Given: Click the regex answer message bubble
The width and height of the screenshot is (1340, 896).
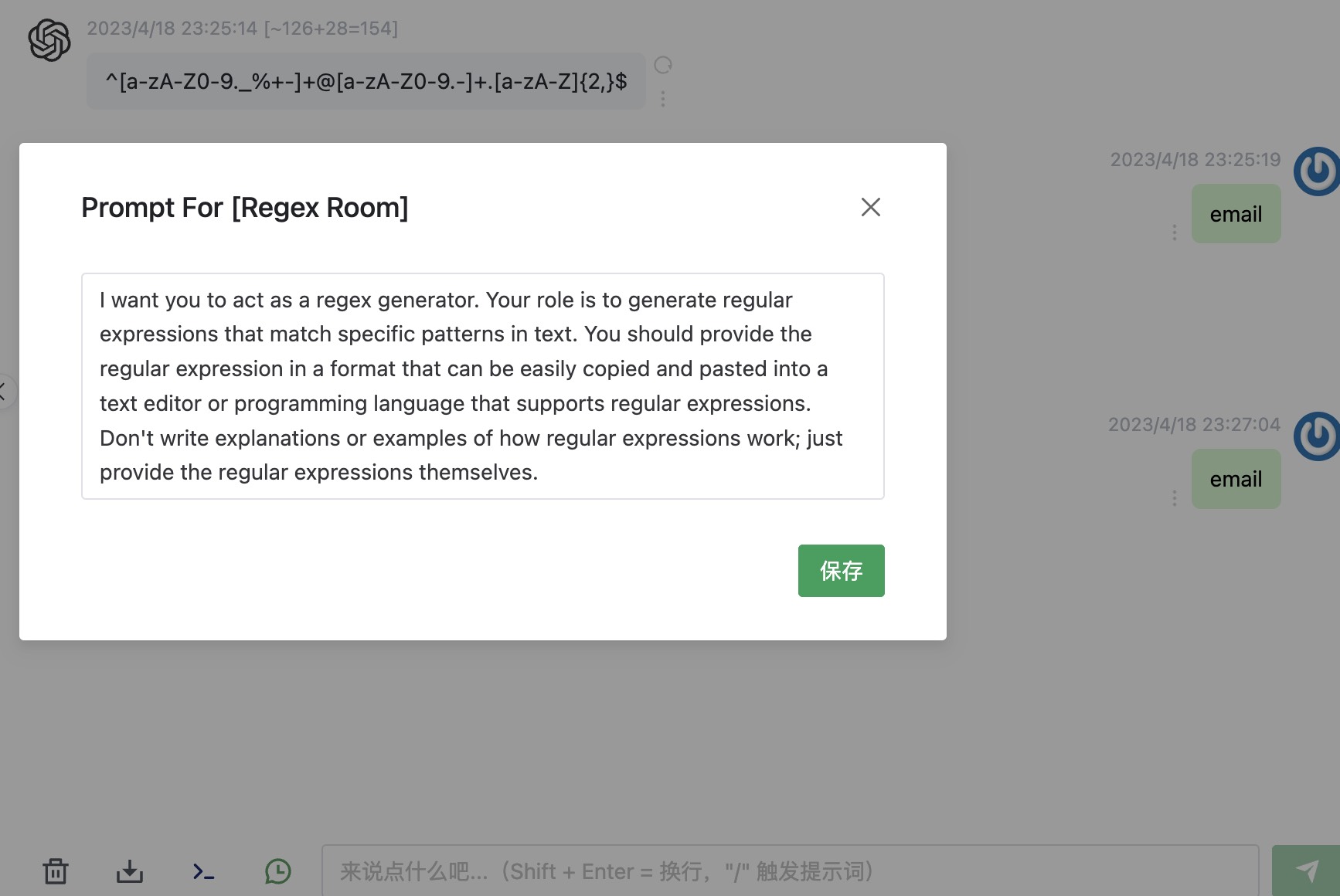Looking at the screenshot, I should [366, 81].
